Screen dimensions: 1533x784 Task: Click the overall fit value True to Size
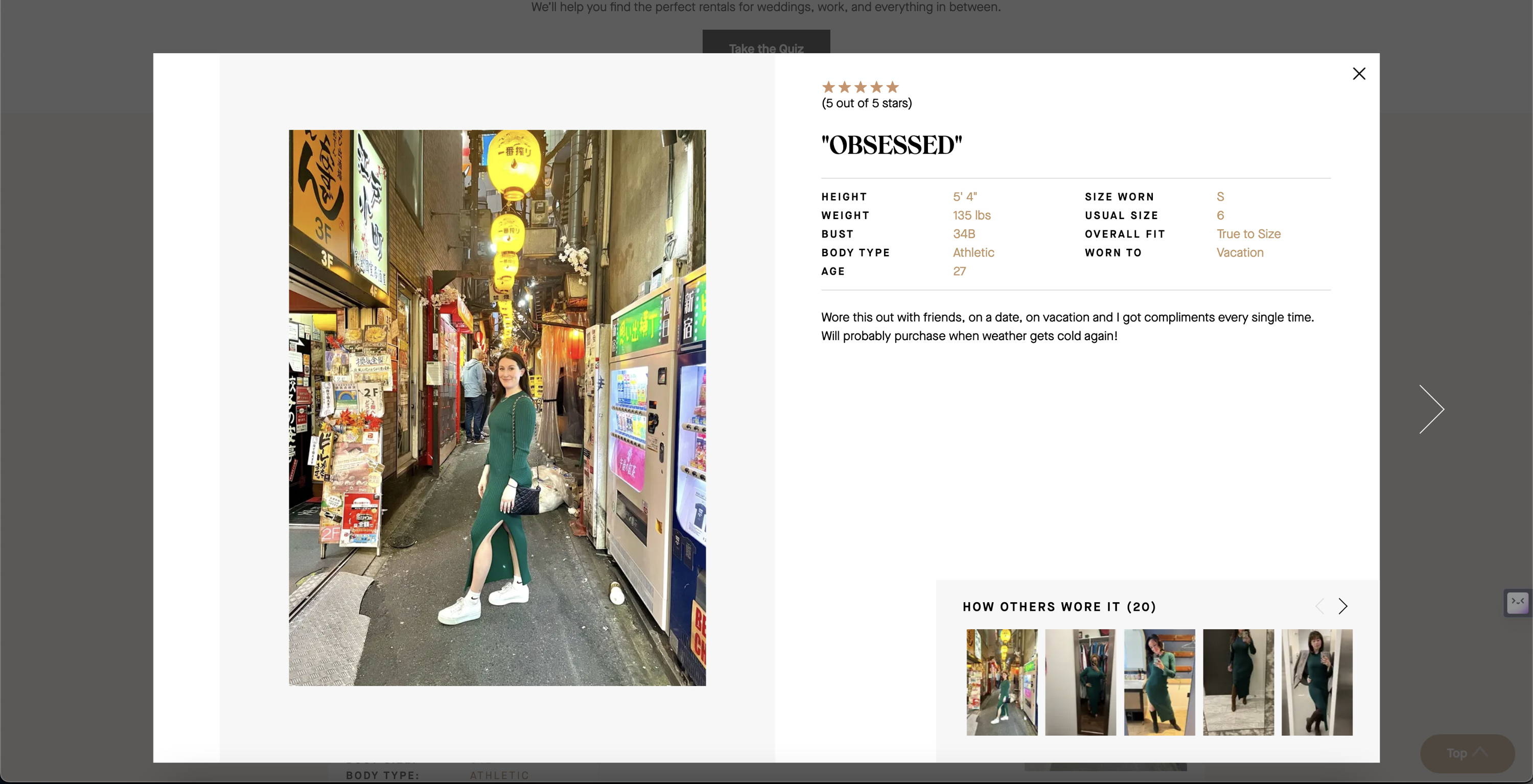tap(1248, 234)
